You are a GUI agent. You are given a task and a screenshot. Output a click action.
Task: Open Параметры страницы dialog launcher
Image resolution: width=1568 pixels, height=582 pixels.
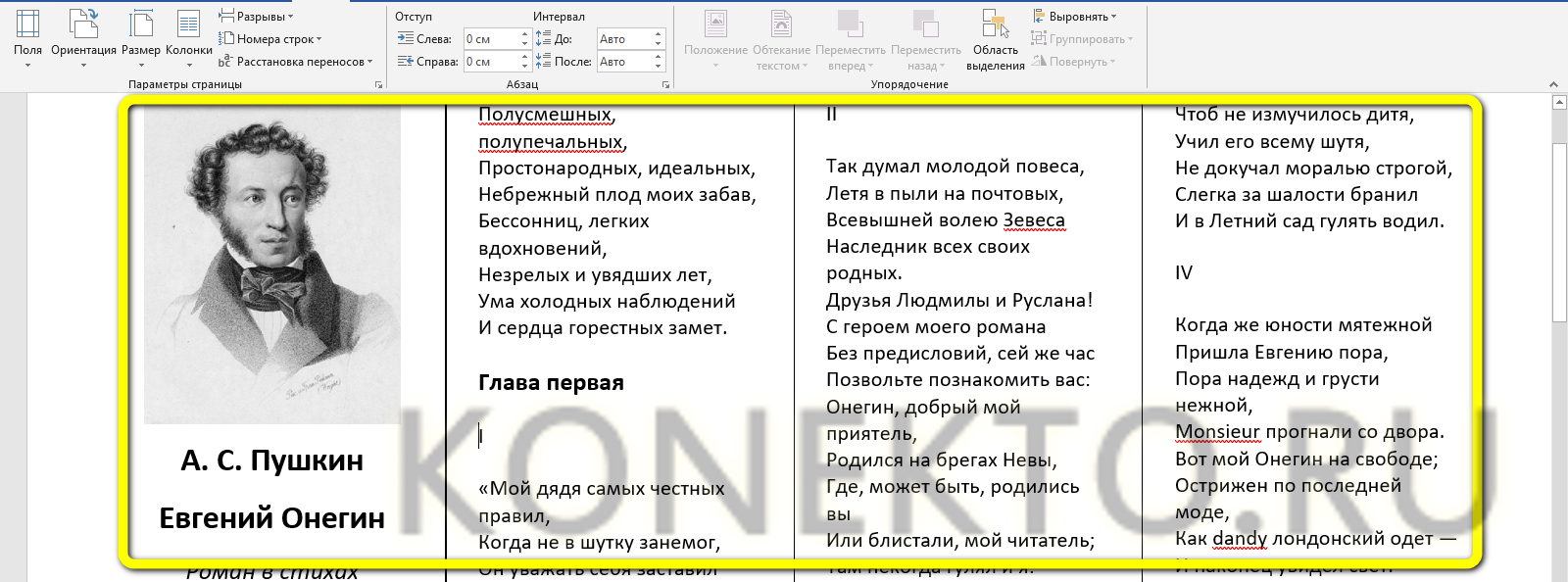click(x=378, y=85)
